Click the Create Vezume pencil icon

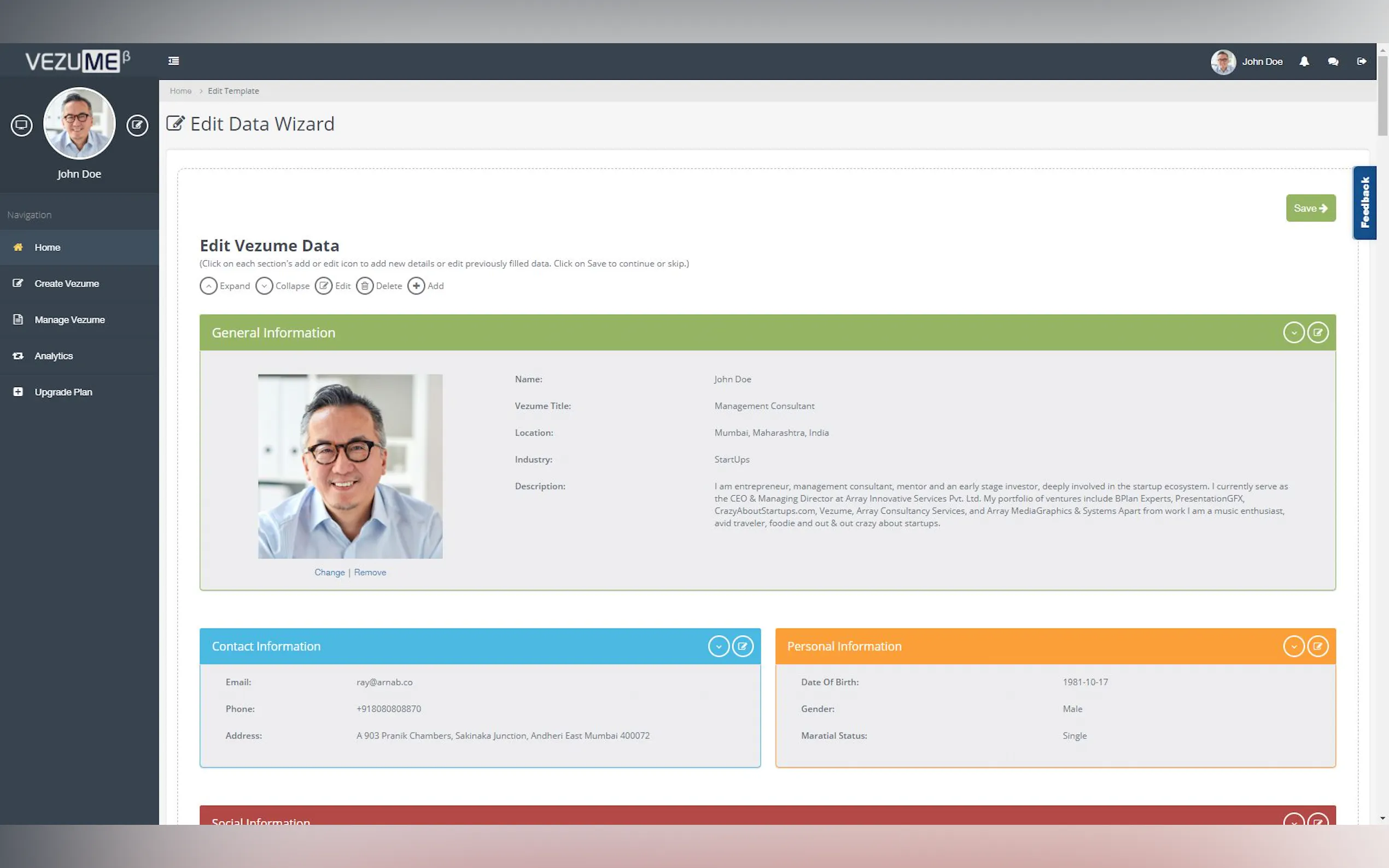click(18, 283)
